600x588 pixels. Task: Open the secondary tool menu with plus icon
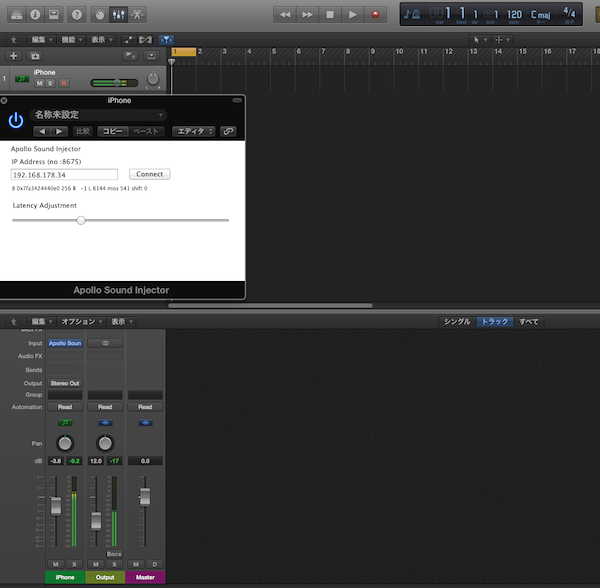pyautogui.click(x=502, y=39)
